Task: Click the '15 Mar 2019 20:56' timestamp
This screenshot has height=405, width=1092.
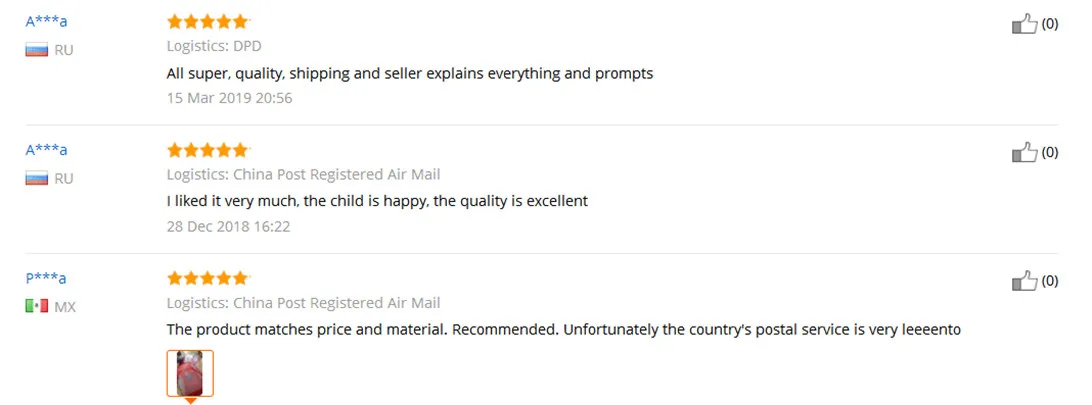Action: pos(230,97)
